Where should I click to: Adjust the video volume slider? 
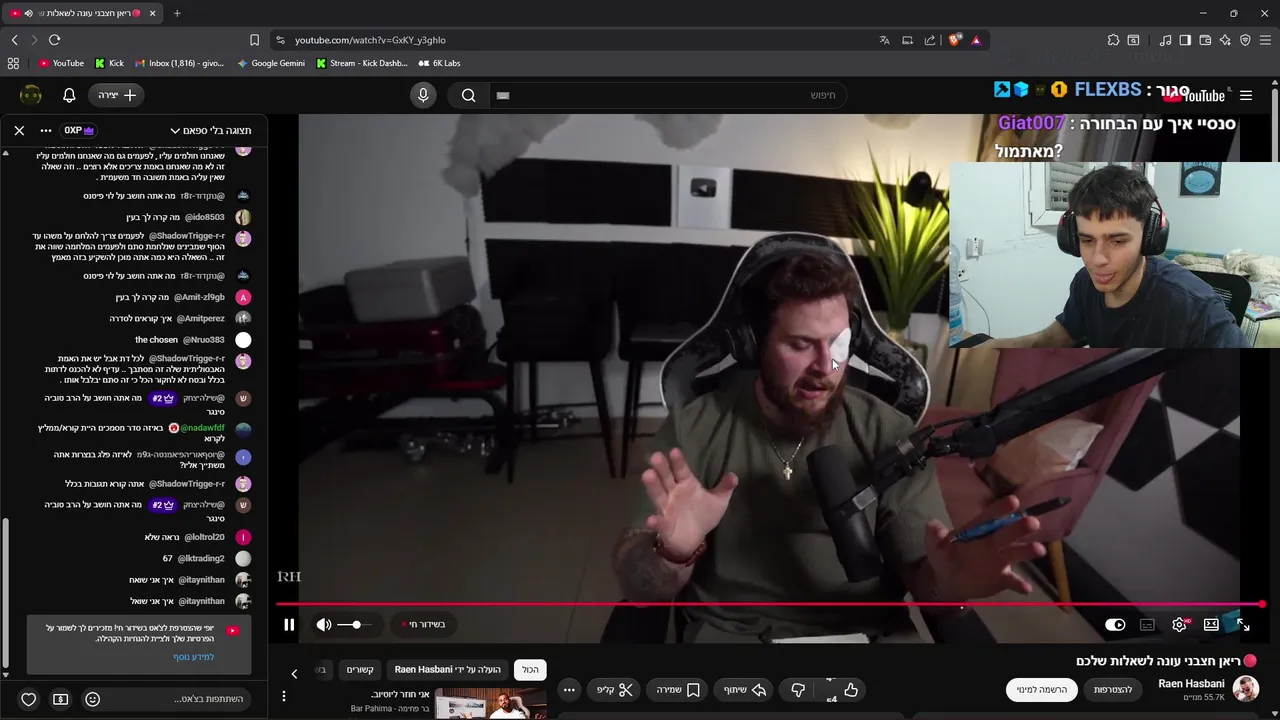(x=354, y=625)
